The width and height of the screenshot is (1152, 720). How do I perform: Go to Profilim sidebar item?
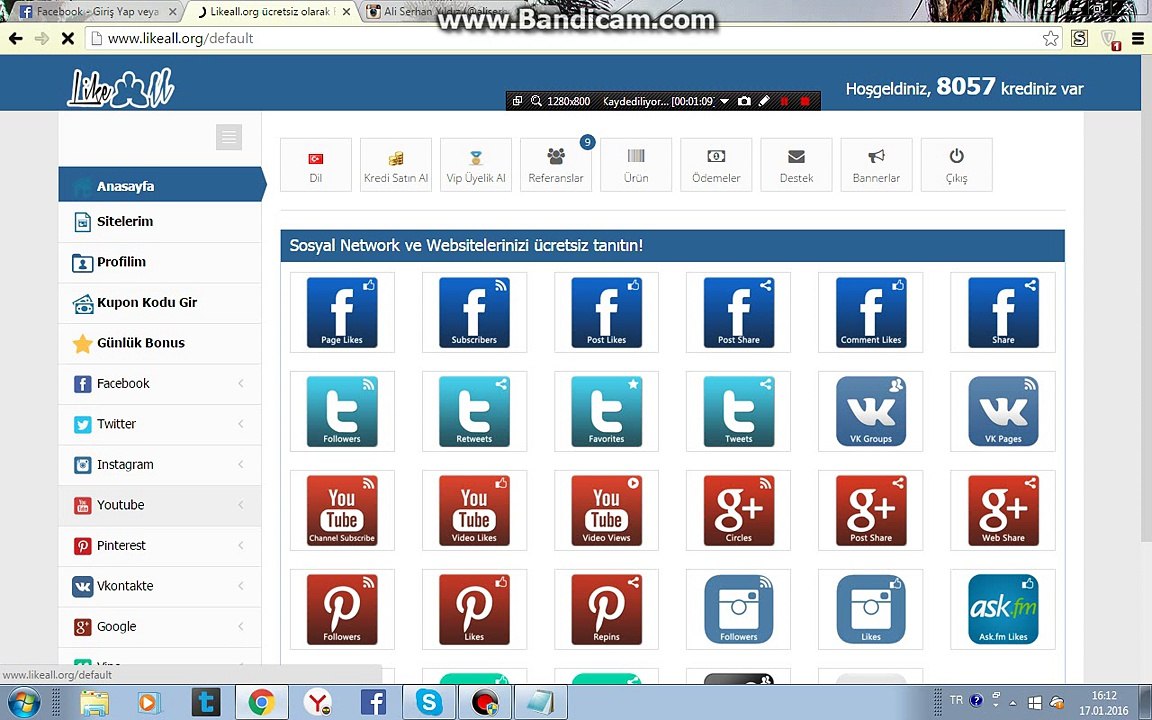click(160, 262)
